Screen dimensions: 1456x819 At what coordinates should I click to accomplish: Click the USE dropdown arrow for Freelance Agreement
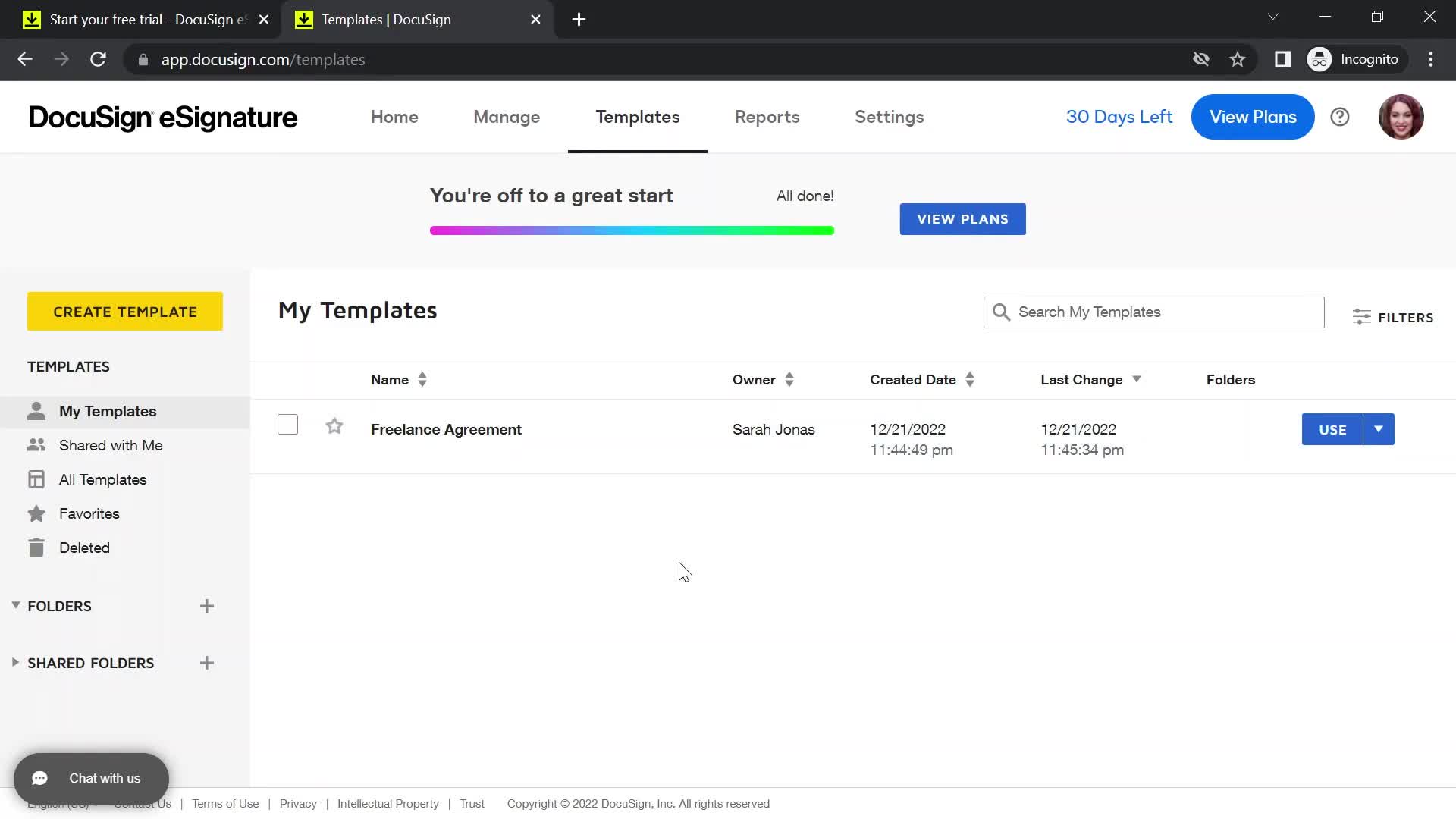click(x=1378, y=429)
